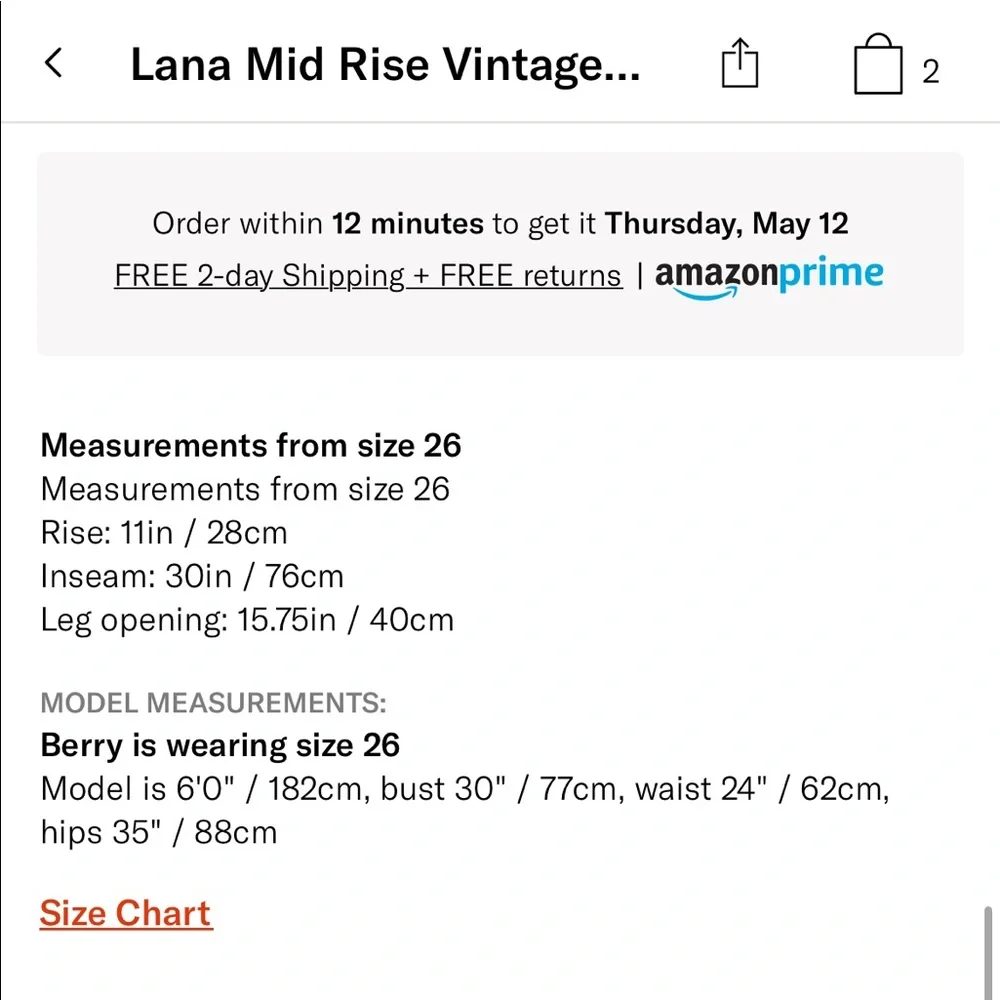This screenshot has width=1000, height=1000.
Task: Click the Amazon Prime logo
Action: [769, 275]
